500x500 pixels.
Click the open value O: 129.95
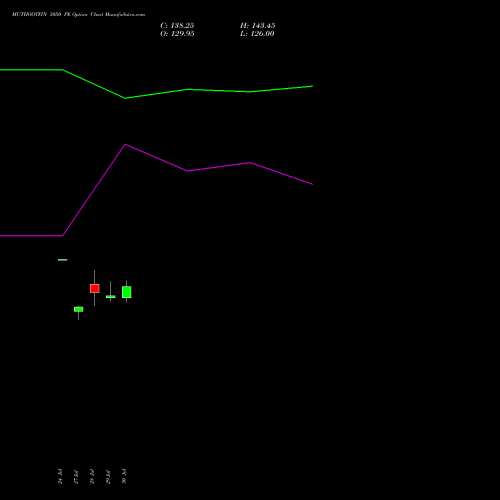(177, 34)
